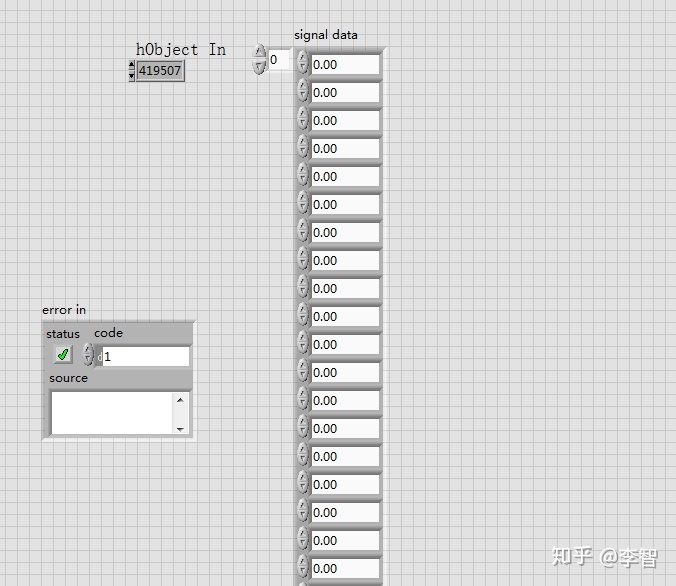Increment the hObject In value with up arrow
This screenshot has width=676, height=586.
click(132, 66)
